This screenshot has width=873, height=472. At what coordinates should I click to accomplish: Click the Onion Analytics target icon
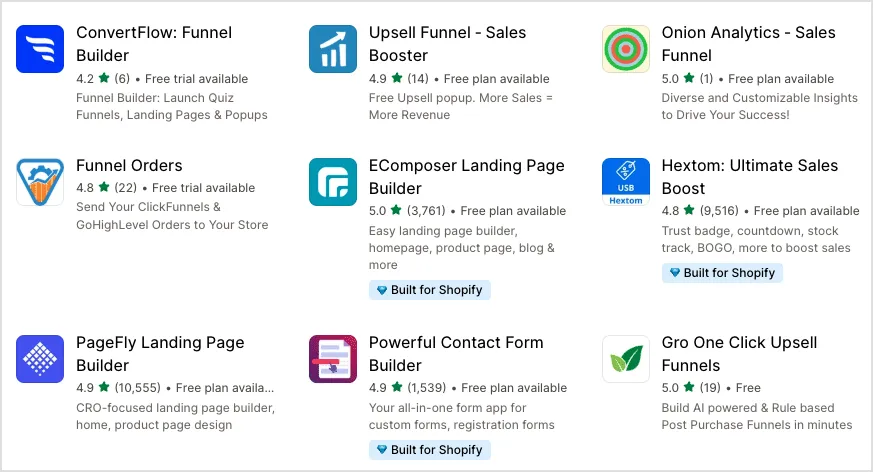coord(626,48)
